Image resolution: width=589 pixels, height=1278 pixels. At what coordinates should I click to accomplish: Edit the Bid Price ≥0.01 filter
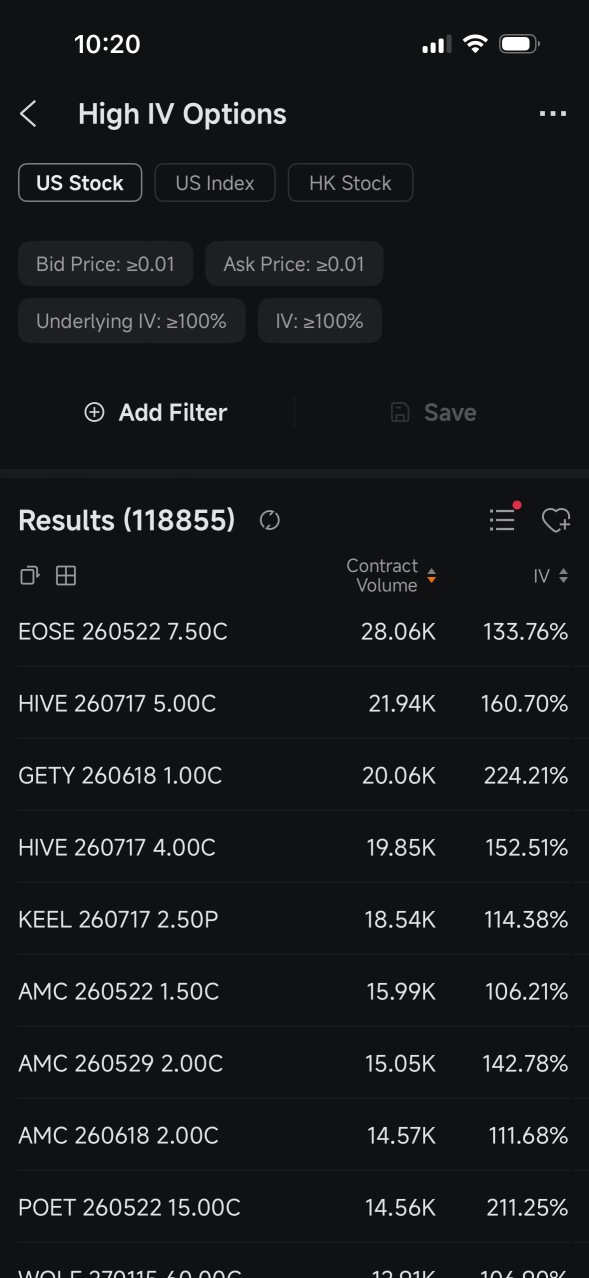pos(105,264)
